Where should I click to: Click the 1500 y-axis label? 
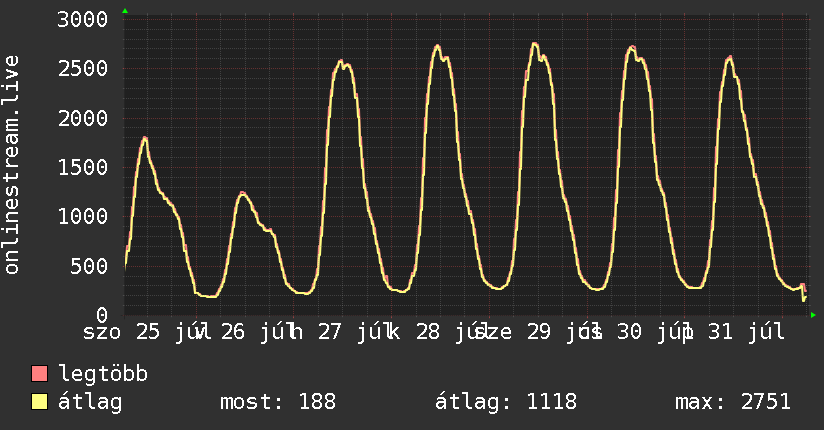pyautogui.click(x=83, y=168)
